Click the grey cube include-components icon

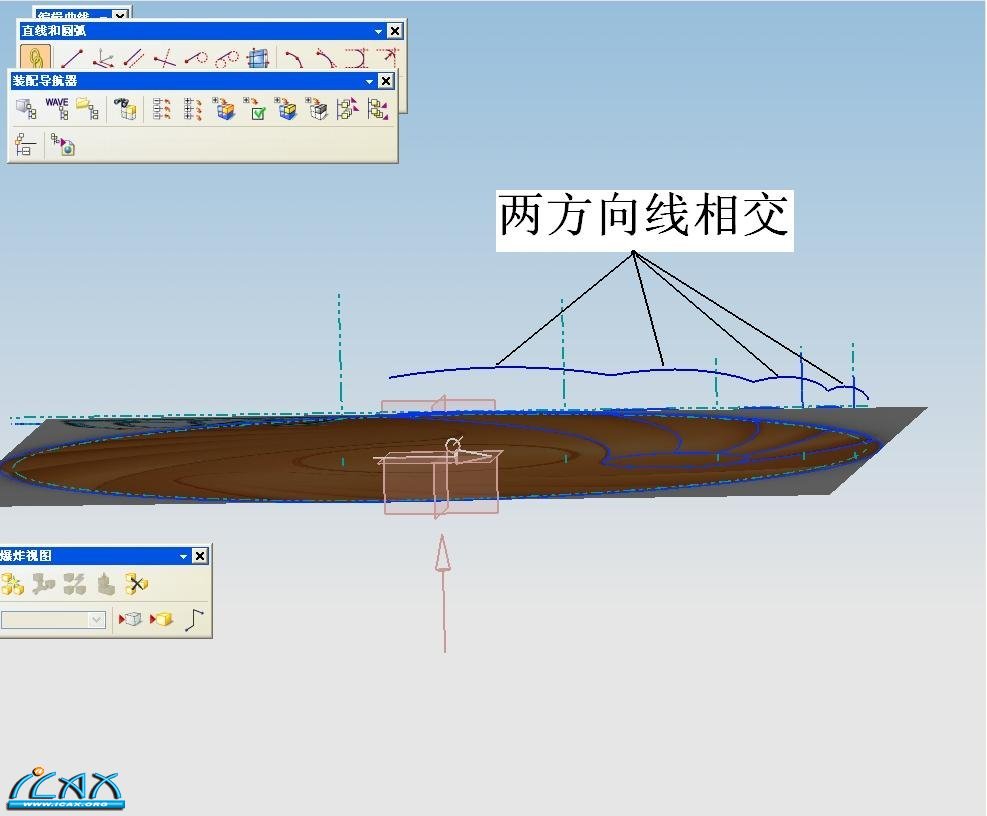(x=26, y=109)
